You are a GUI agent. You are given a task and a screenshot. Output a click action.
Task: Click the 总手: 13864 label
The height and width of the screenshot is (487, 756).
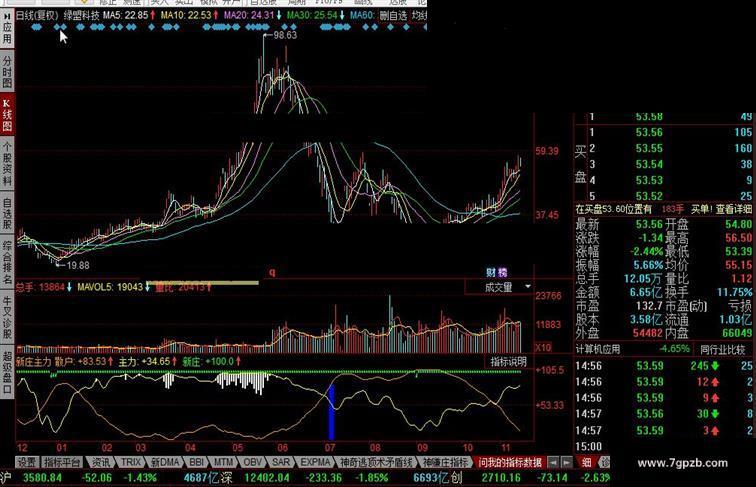click(40, 287)
